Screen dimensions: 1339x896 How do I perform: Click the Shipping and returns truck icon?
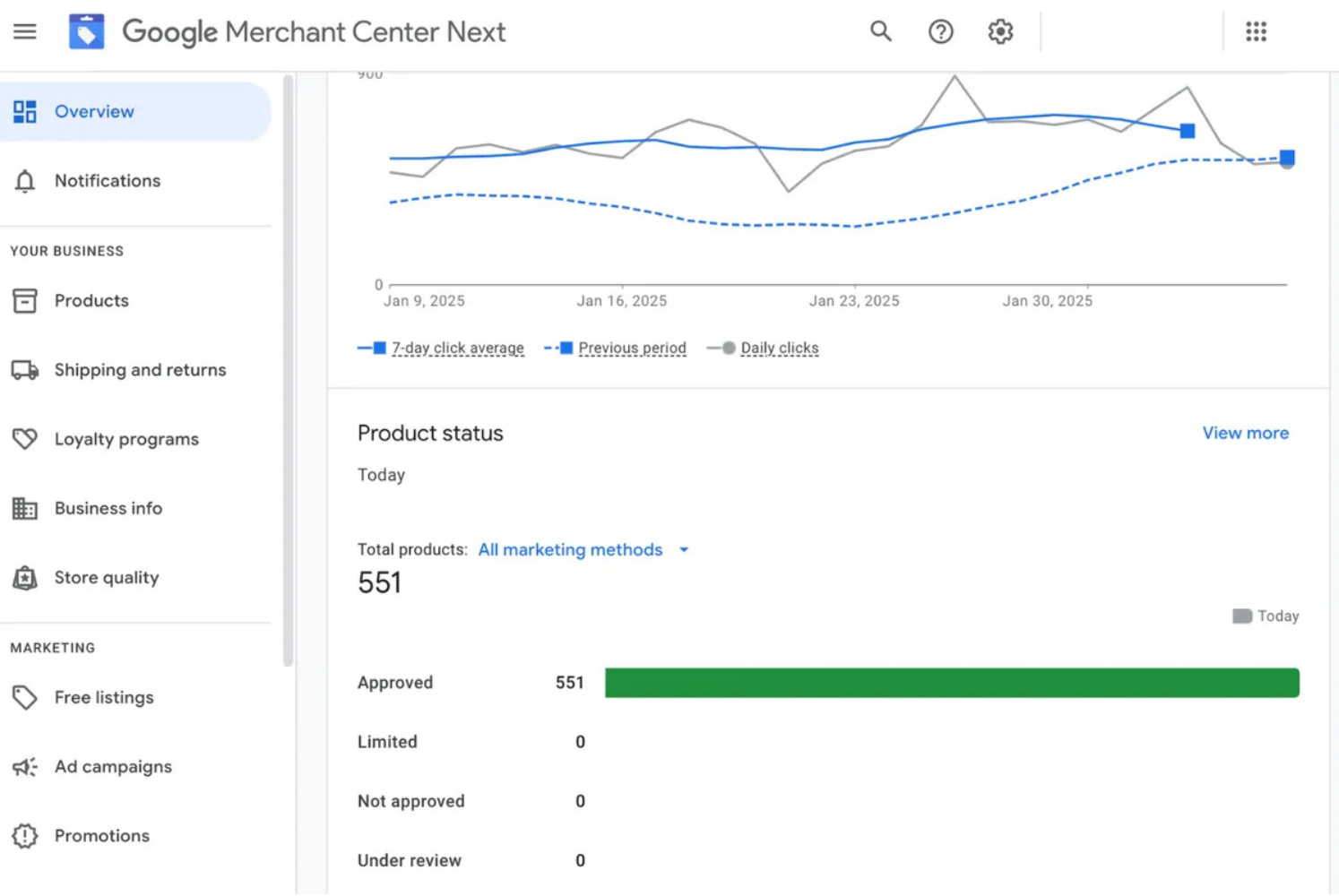(25, 370)
